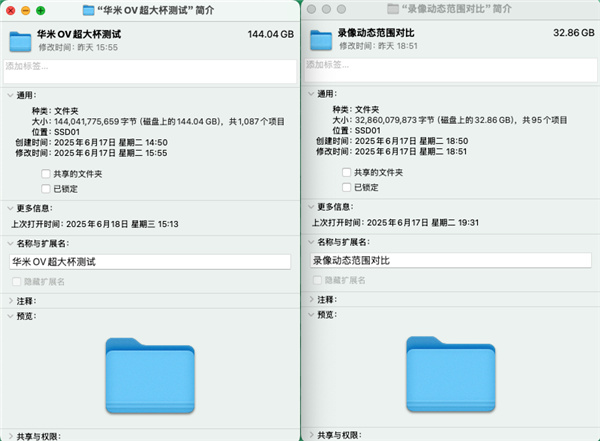Enable 已锁定 checkbox in 录像动态范围对比 window

[347, 187]
